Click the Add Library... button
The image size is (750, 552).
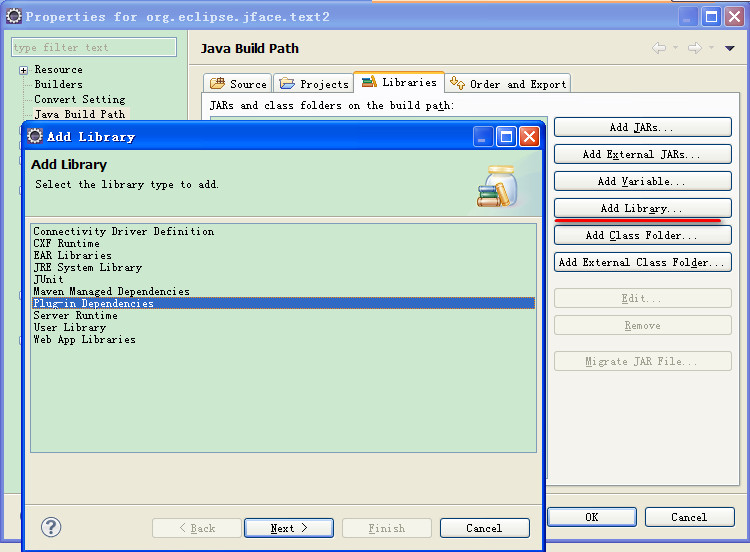coord(642,208)
